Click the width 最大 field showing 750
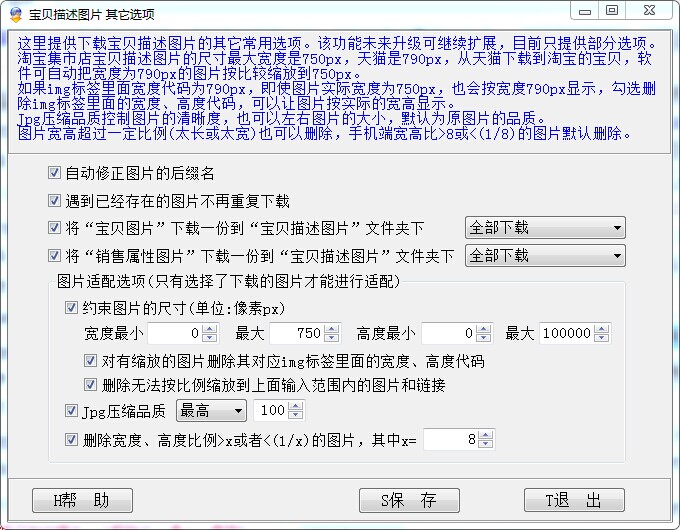Image resolution: width=680 pixels, height=530 pixels. [296, 333]
